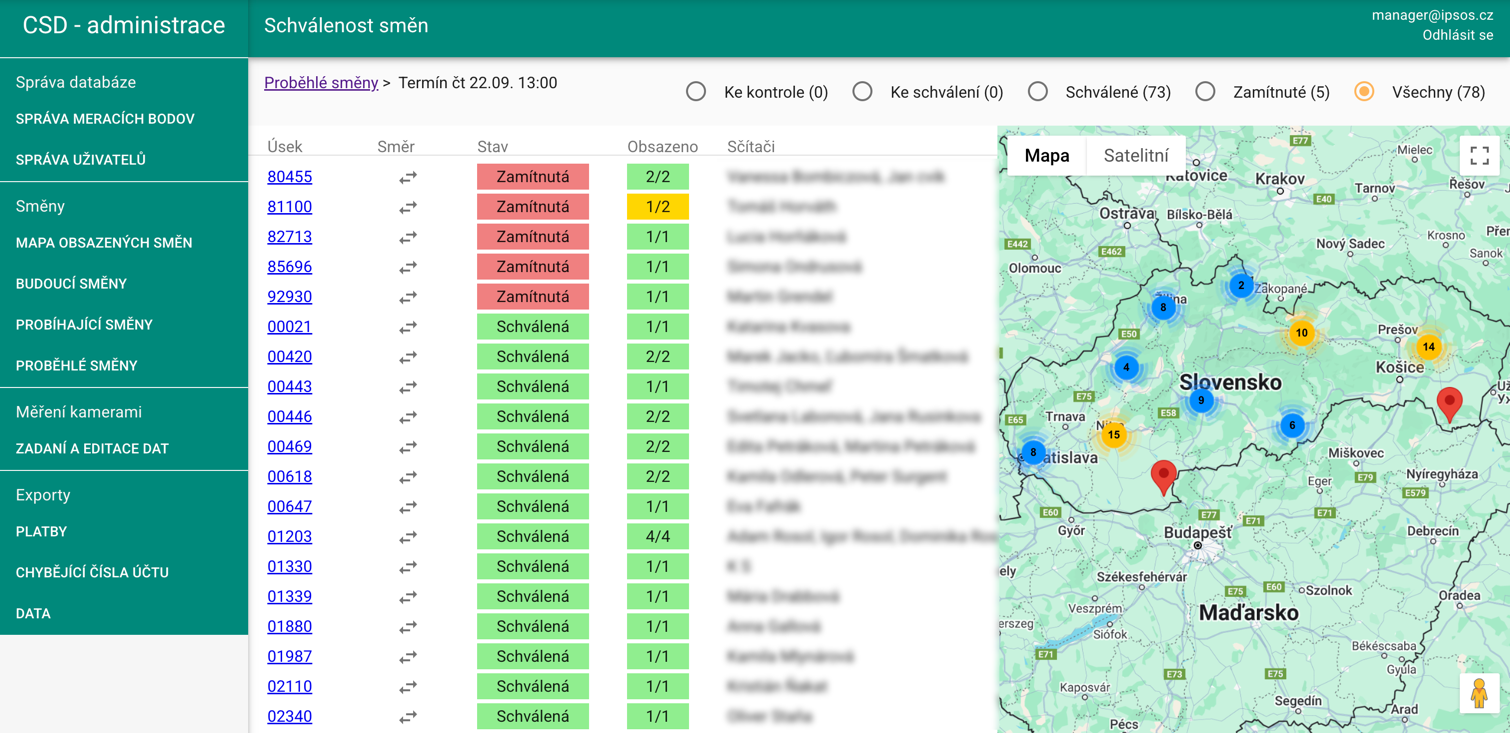
Task: Click the orange cluster marker labeled 15
Action: 1113,435
